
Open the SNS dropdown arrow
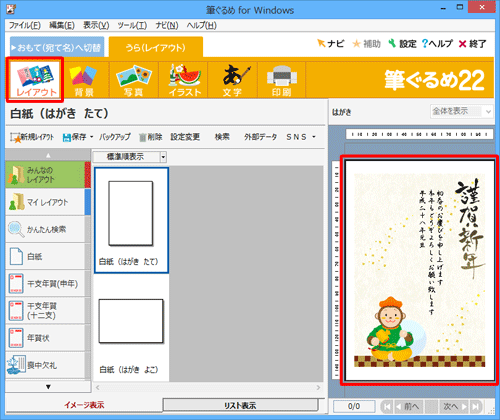[314, 137]
